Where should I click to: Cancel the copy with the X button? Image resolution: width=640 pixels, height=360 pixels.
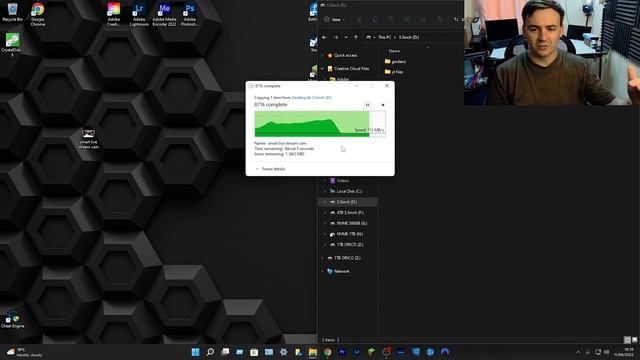[x=383, y=105]
